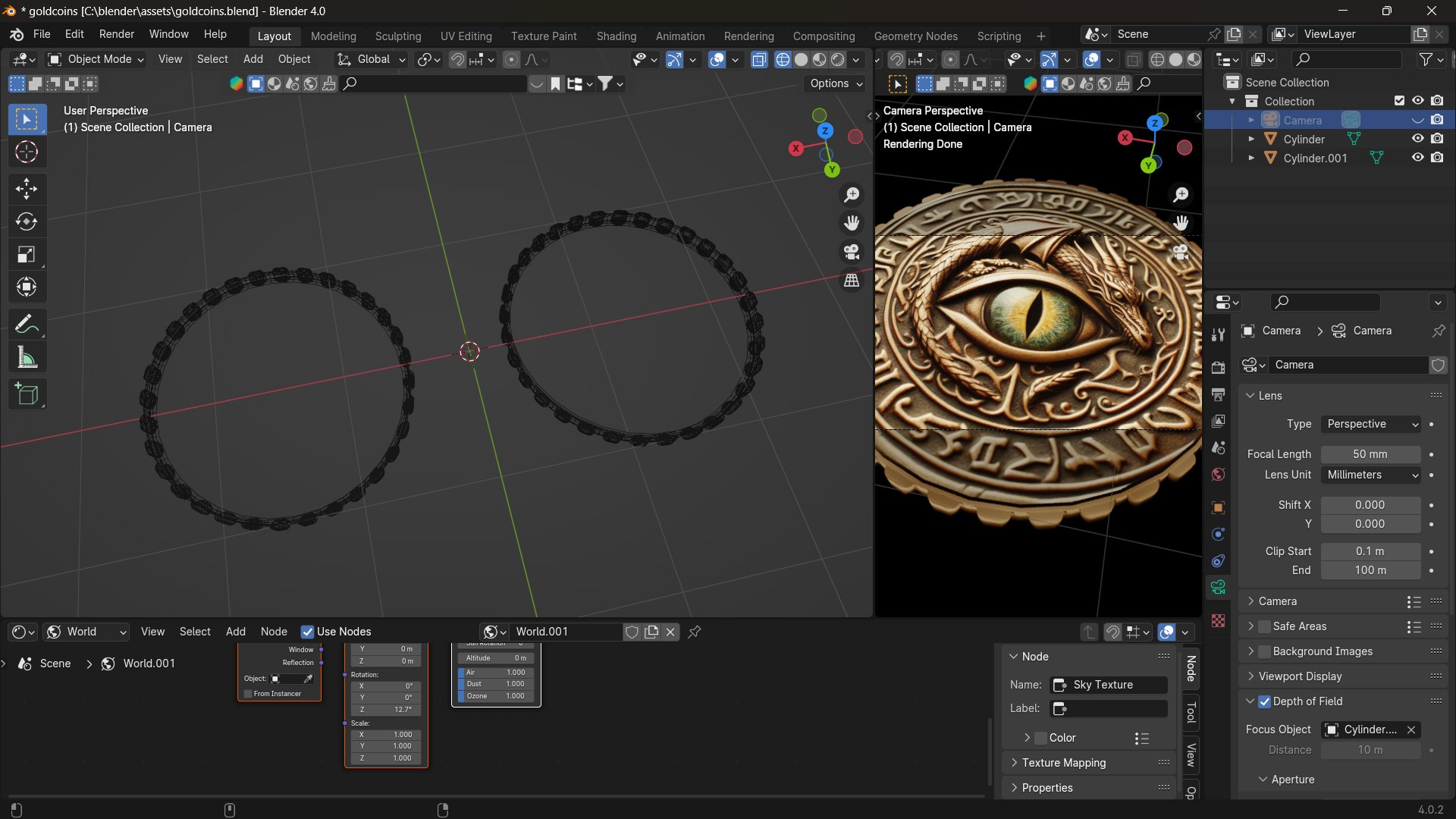Screen dimensions: 1456x819
Task: Toggle From Instancer checkbox in node
Action: click(x=248, y=694)
